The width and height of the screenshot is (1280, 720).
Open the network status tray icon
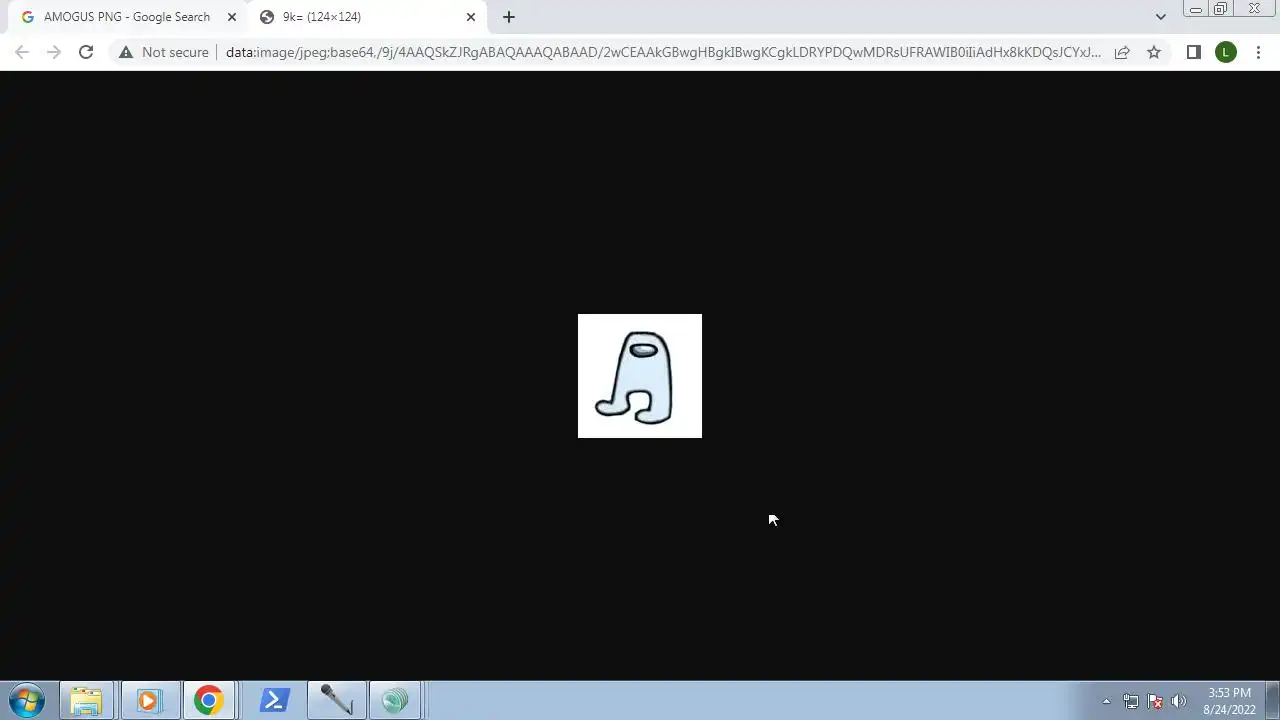pyautogui.click(x=1131, y=701)
